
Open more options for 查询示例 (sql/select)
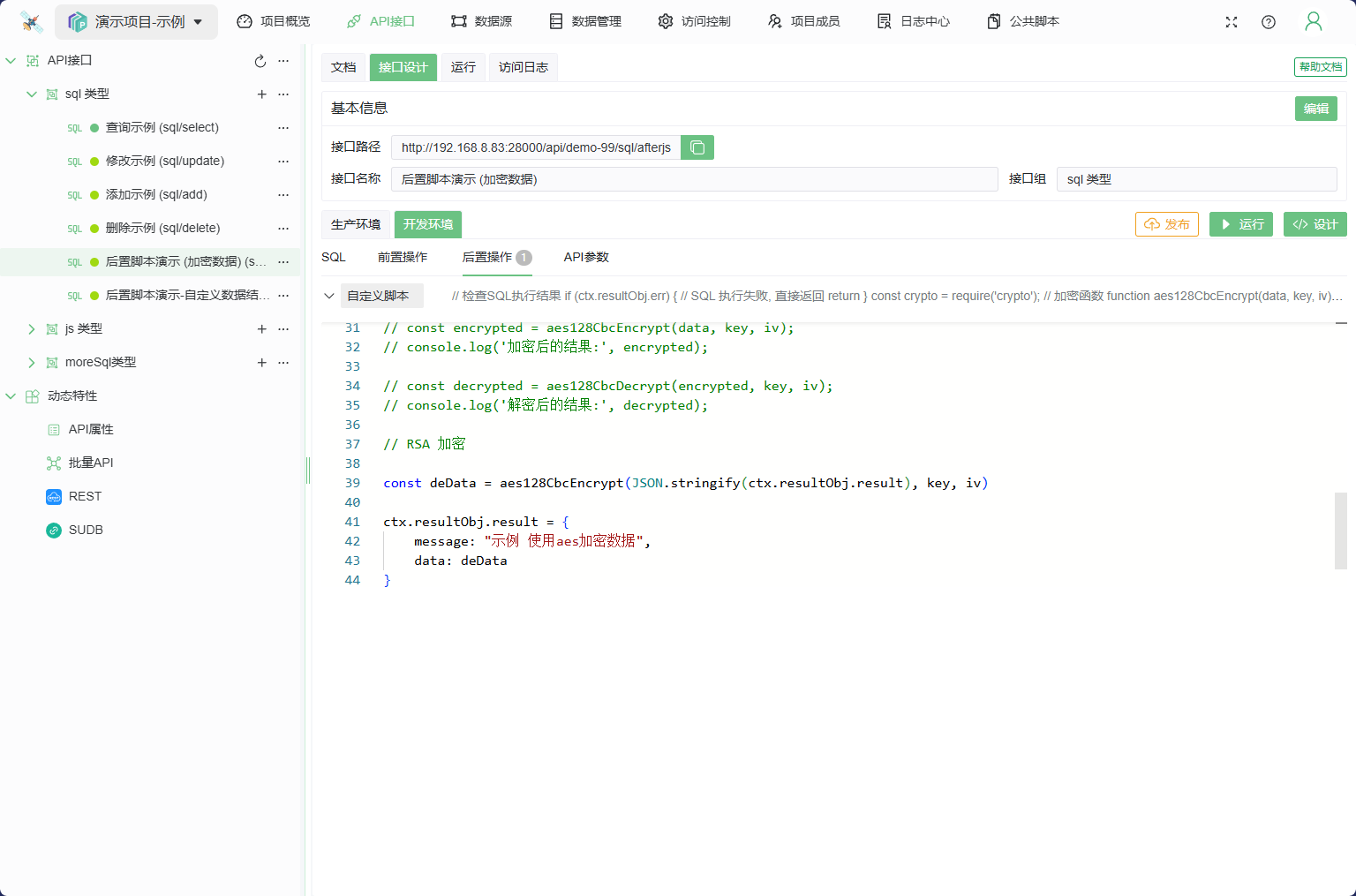(x=283, y=128)
